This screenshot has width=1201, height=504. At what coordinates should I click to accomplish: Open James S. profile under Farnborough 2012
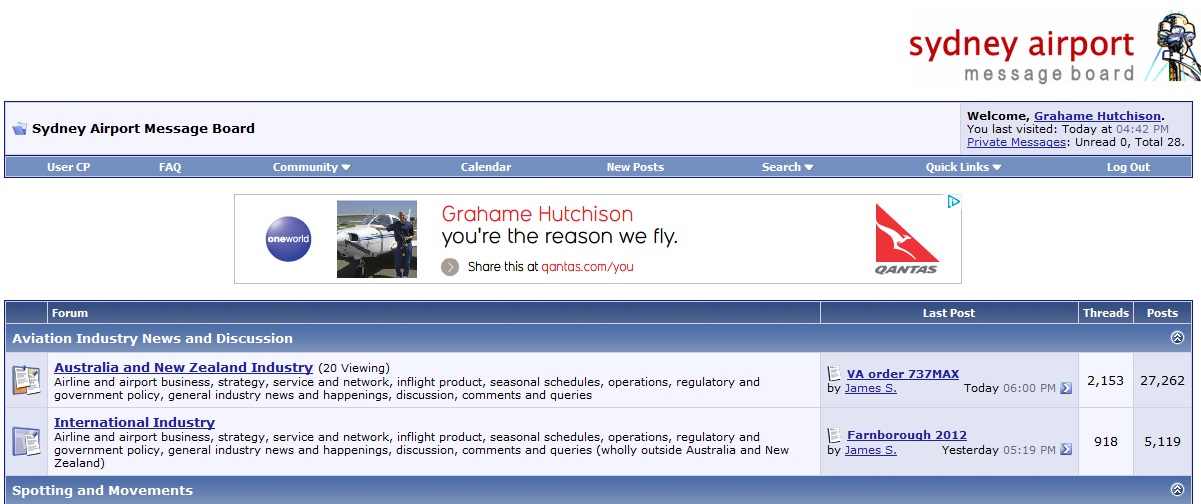pos(871,450)
